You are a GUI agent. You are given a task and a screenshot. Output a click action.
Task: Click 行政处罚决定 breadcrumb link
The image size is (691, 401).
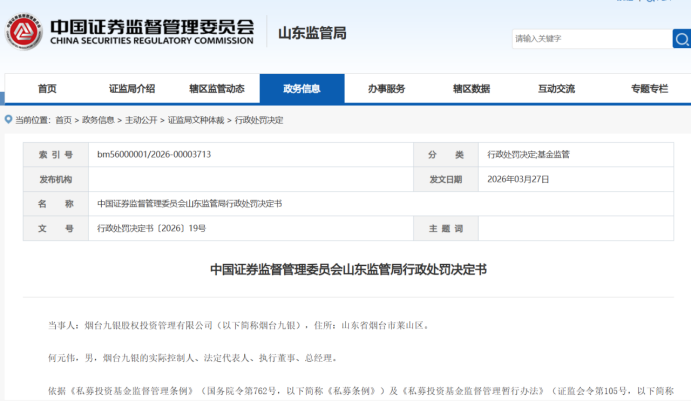tap(259, 120)
